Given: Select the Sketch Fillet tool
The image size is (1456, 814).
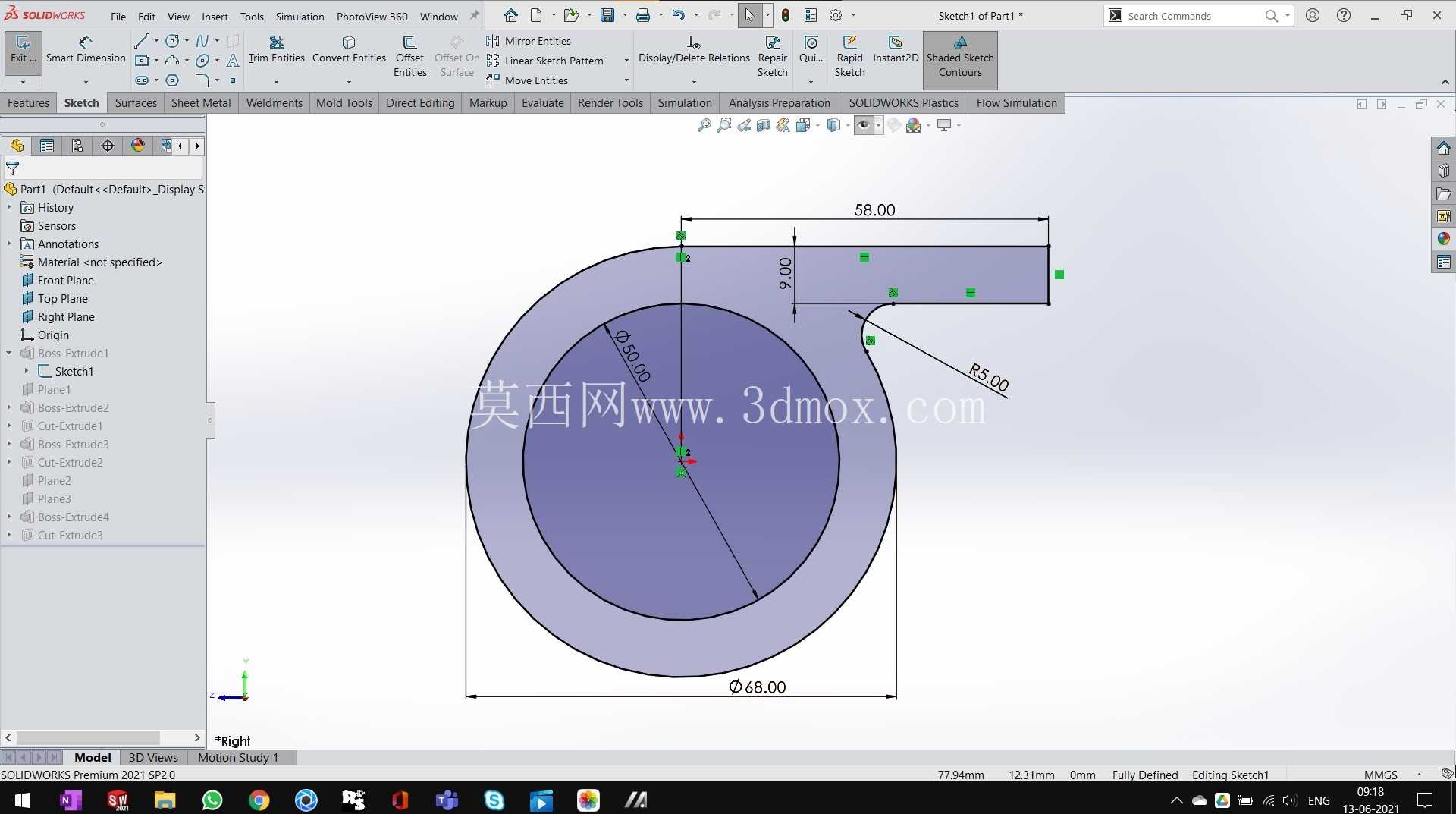Looking at the screenshot, I should [x=202, y=80].
